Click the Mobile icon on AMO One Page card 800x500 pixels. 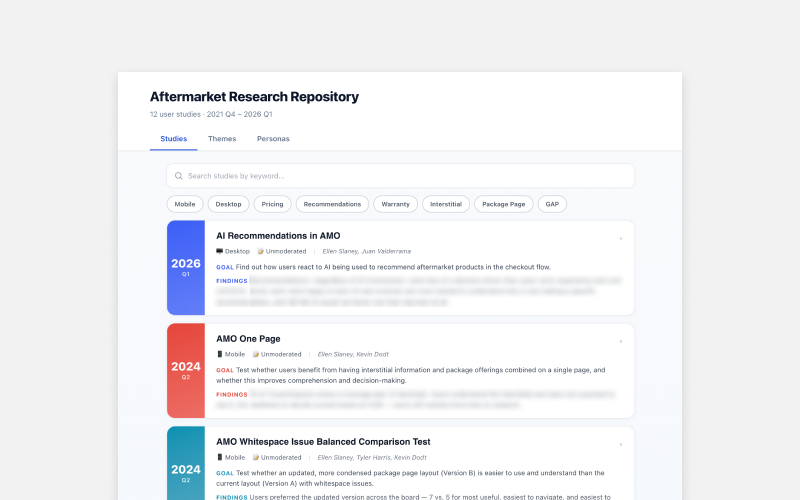coord(220,354)
